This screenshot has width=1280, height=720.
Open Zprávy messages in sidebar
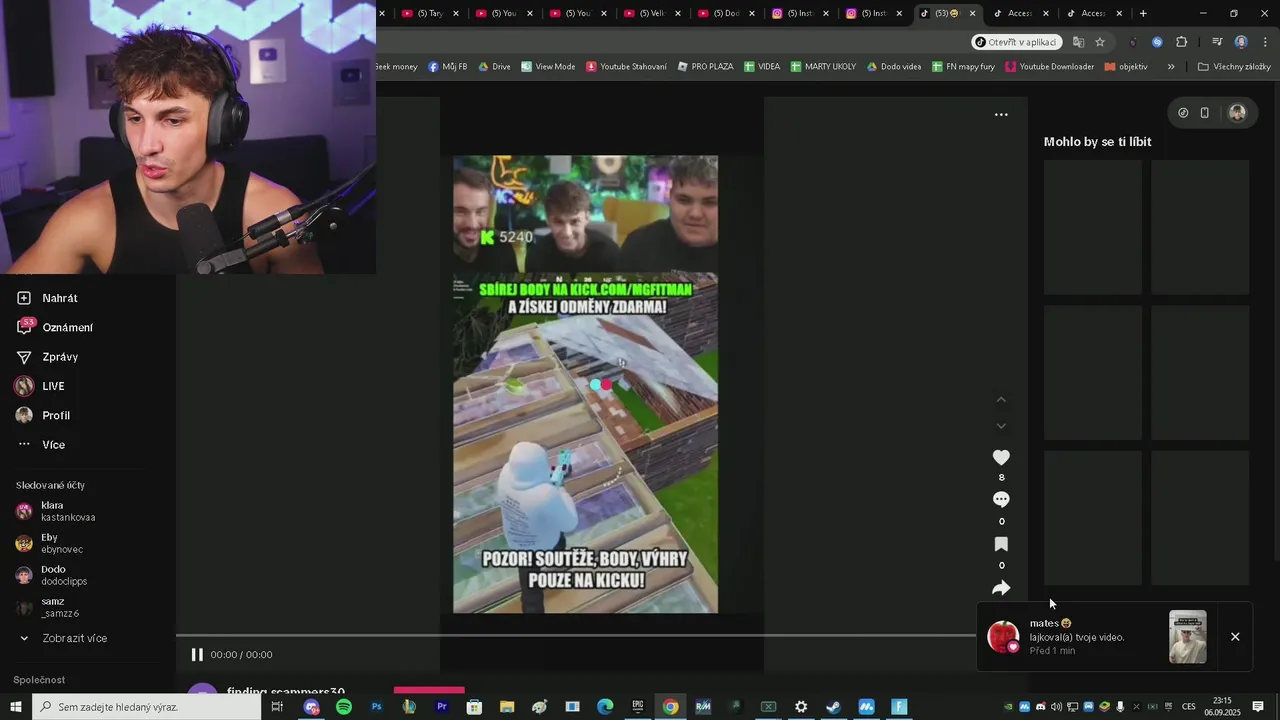click(x=47, y=357)
